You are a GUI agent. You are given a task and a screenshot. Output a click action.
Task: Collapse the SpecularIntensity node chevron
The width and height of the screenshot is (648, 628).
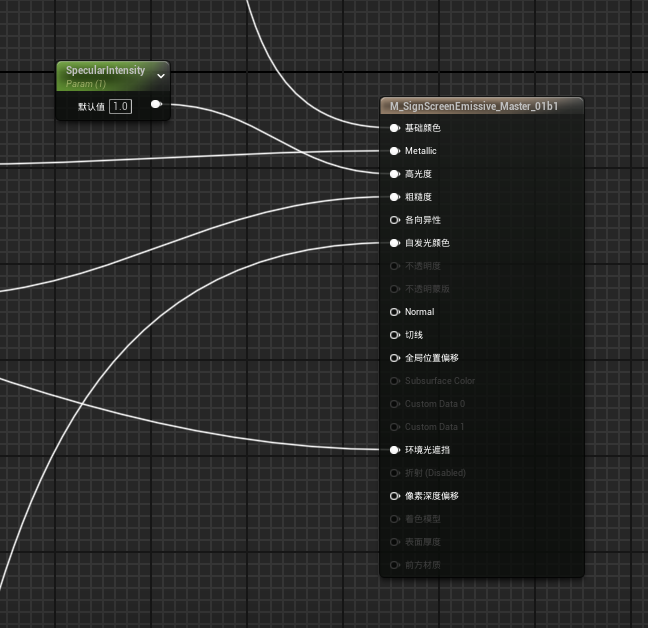(x=161, y=76)
